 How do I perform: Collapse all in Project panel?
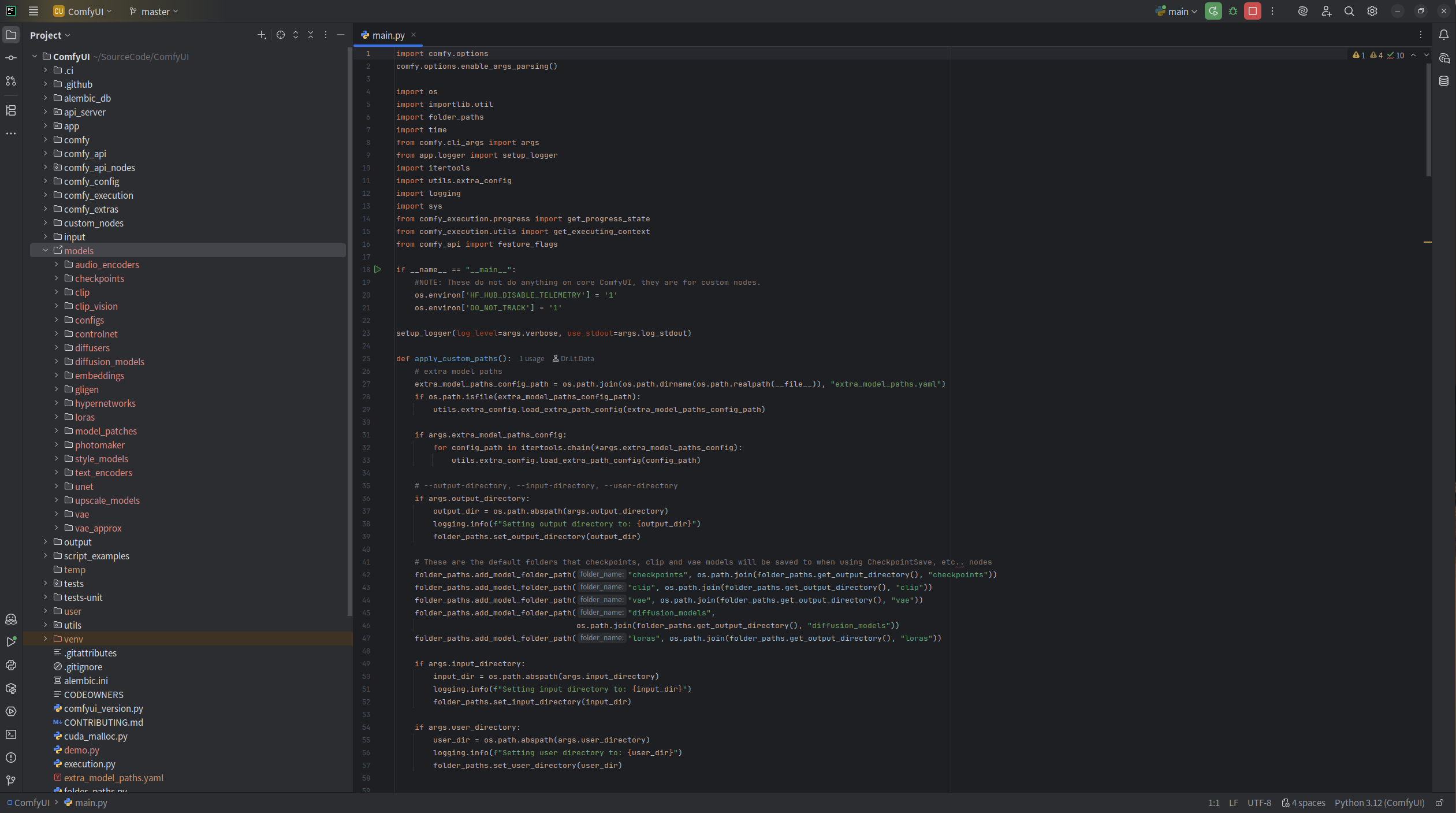click(x=311, y=35)
